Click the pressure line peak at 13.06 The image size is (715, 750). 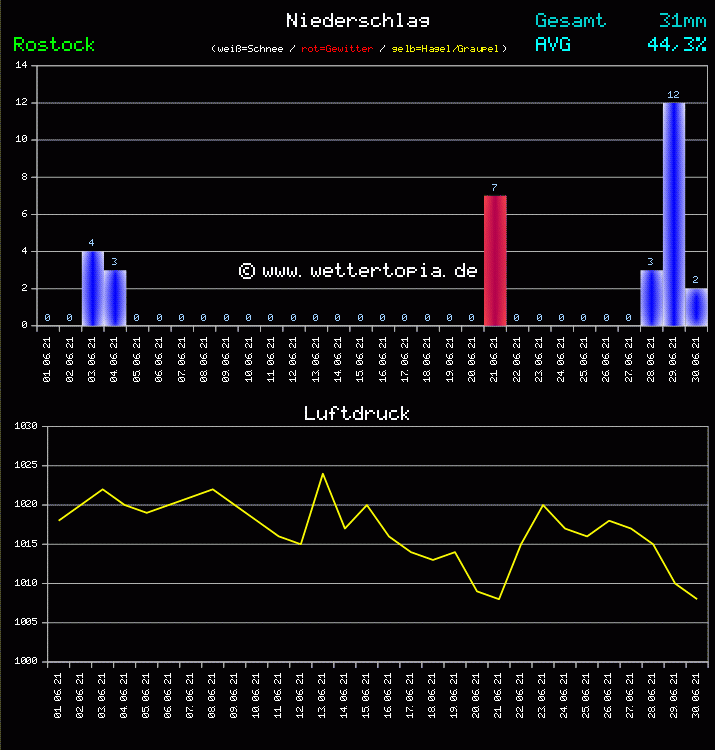pyautogui.click(x=323, y=474)
